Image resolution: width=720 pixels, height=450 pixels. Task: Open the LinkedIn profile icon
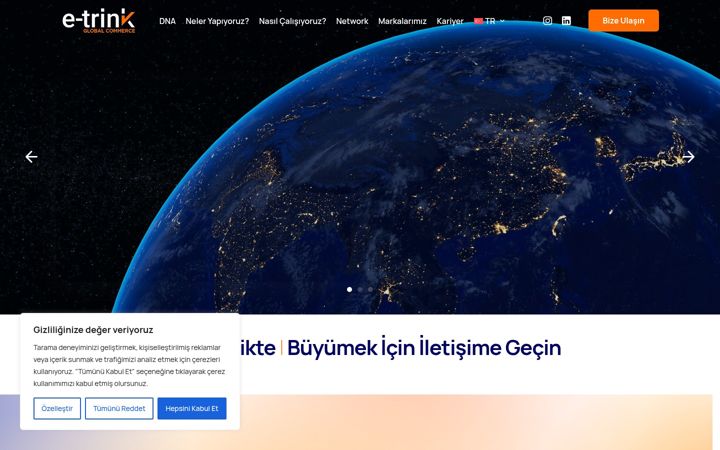(x=566, y=21)
